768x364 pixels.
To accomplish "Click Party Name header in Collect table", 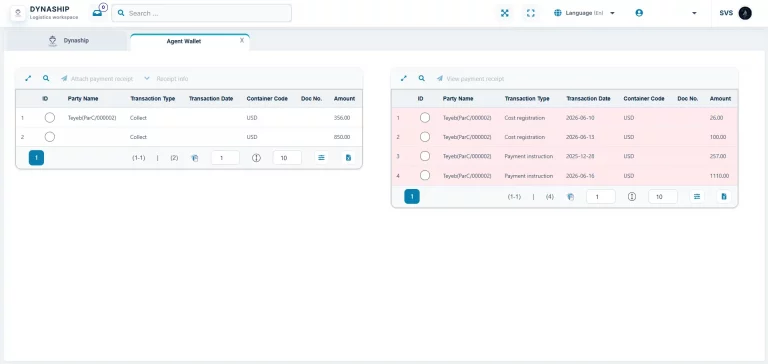I will [x=83, y=98].
